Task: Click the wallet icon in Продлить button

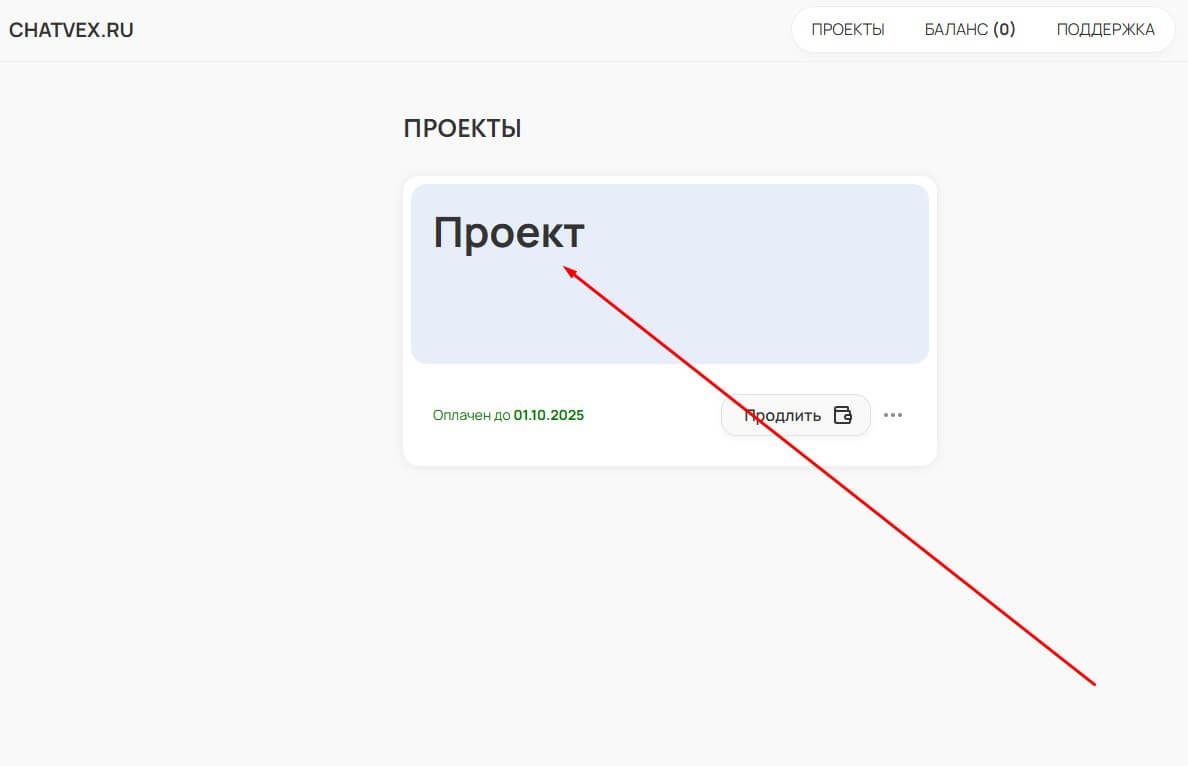Action: point(843,415)
